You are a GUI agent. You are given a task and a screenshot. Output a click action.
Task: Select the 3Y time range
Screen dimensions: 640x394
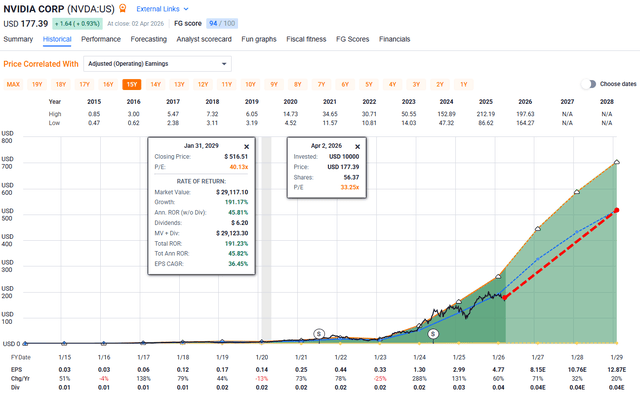(416, 85)
